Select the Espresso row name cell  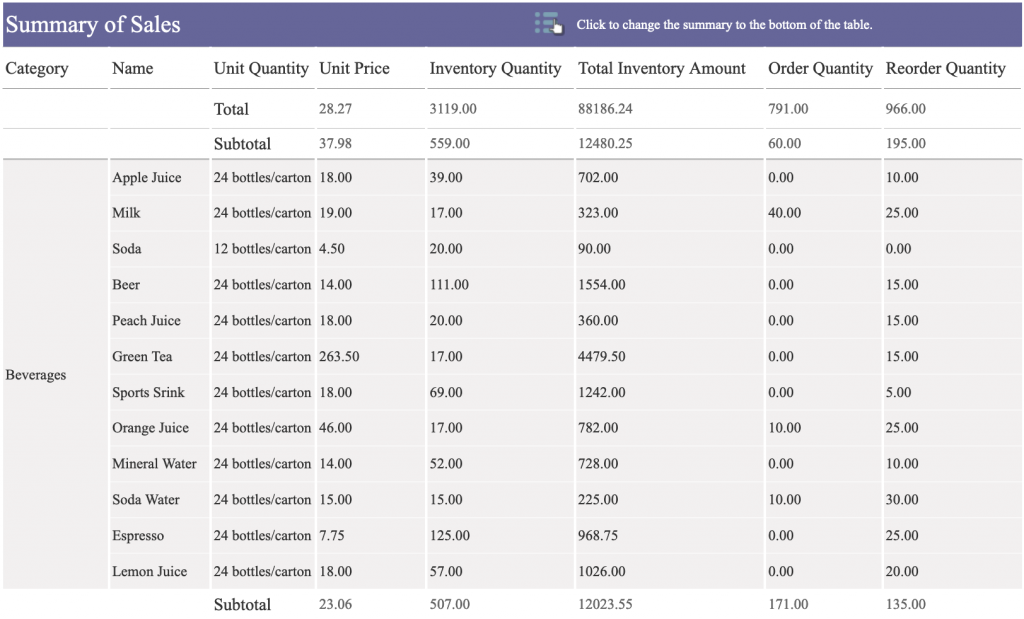tap(139, 535)
